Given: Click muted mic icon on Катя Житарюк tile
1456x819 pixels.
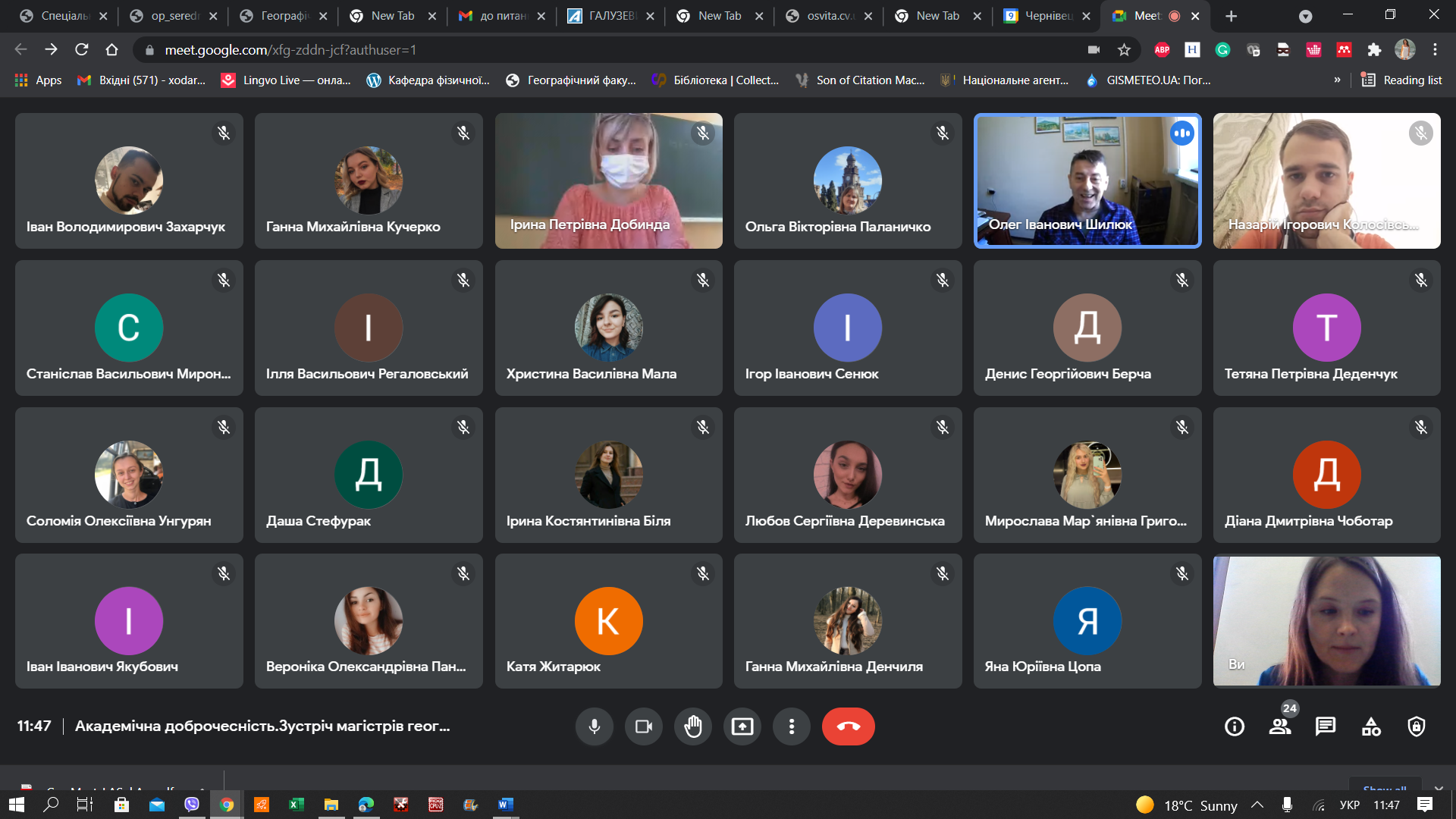Looking at the screenshot, I should click(703, 574).
